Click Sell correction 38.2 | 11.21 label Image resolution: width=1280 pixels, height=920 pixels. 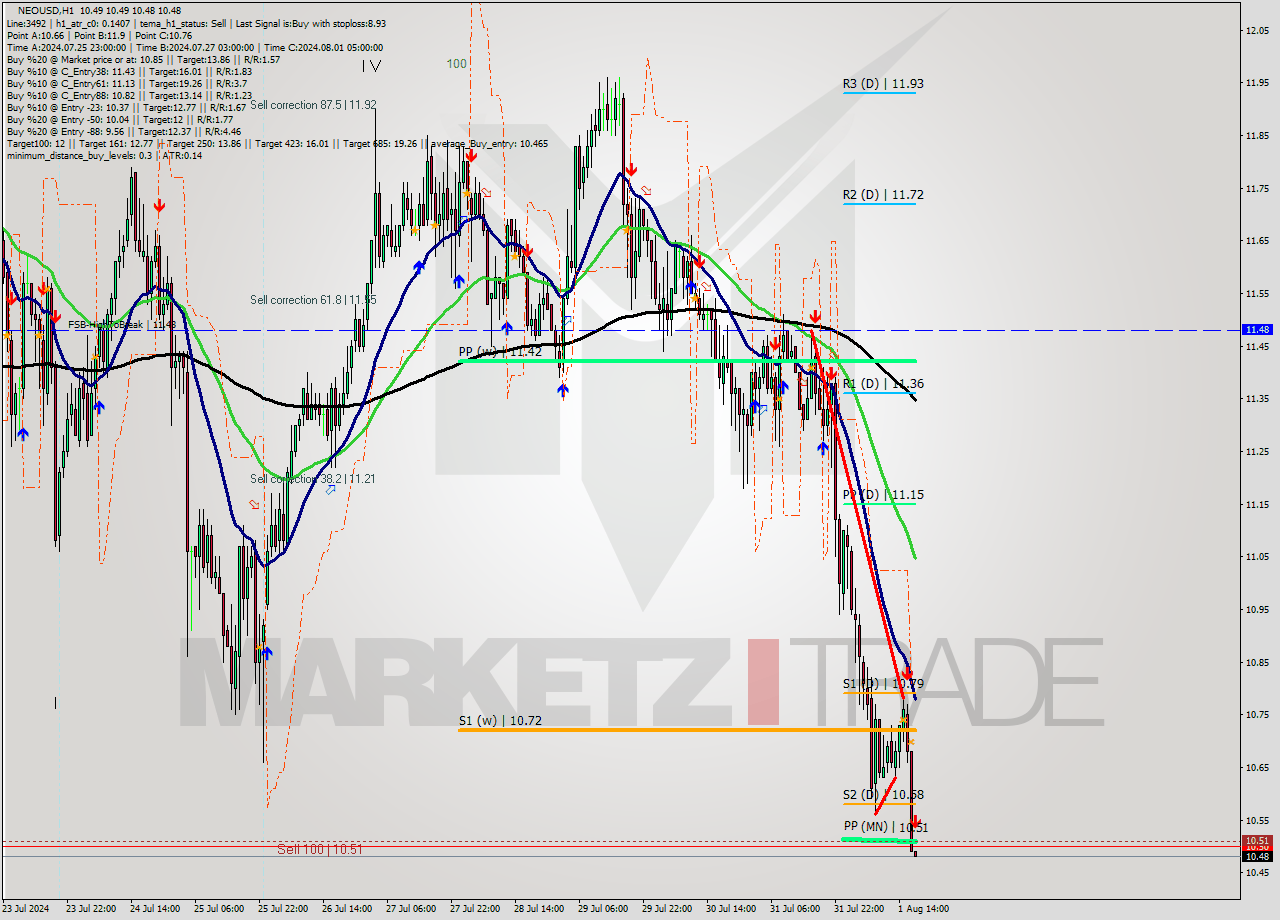(x=313, y=479)
